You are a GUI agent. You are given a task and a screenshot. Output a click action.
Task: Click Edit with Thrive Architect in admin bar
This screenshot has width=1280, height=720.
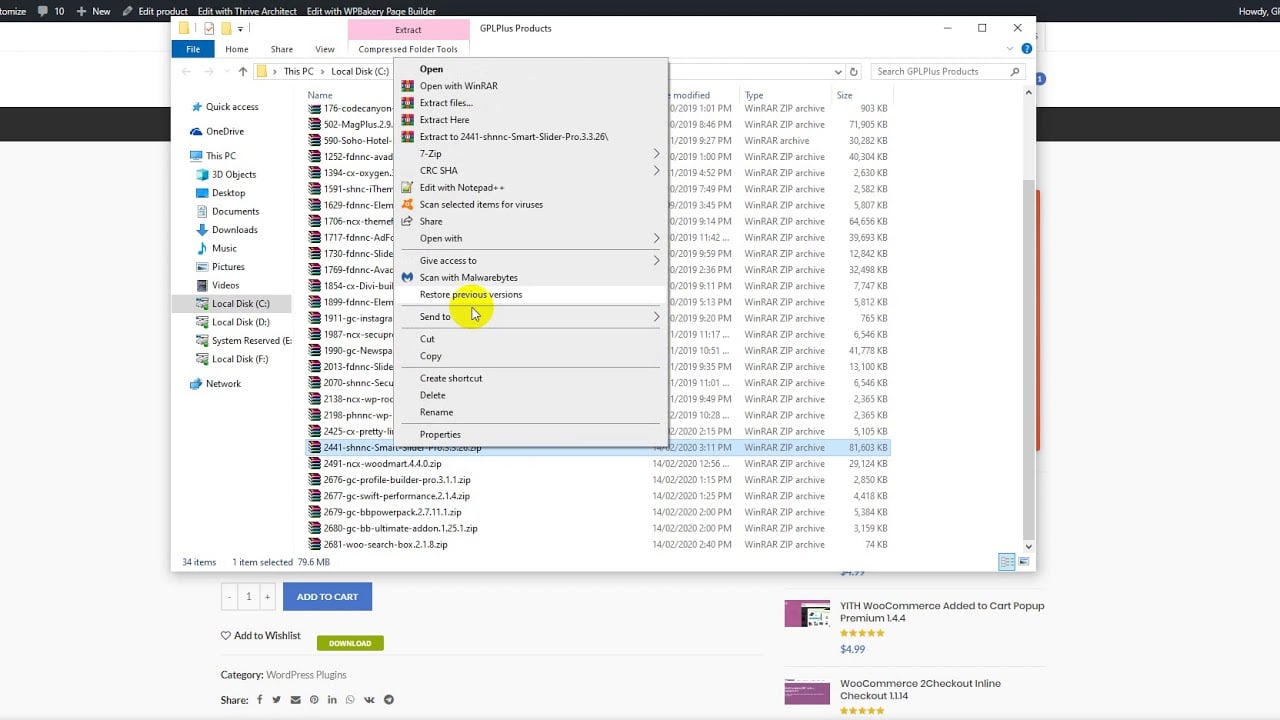pos(247,11)
